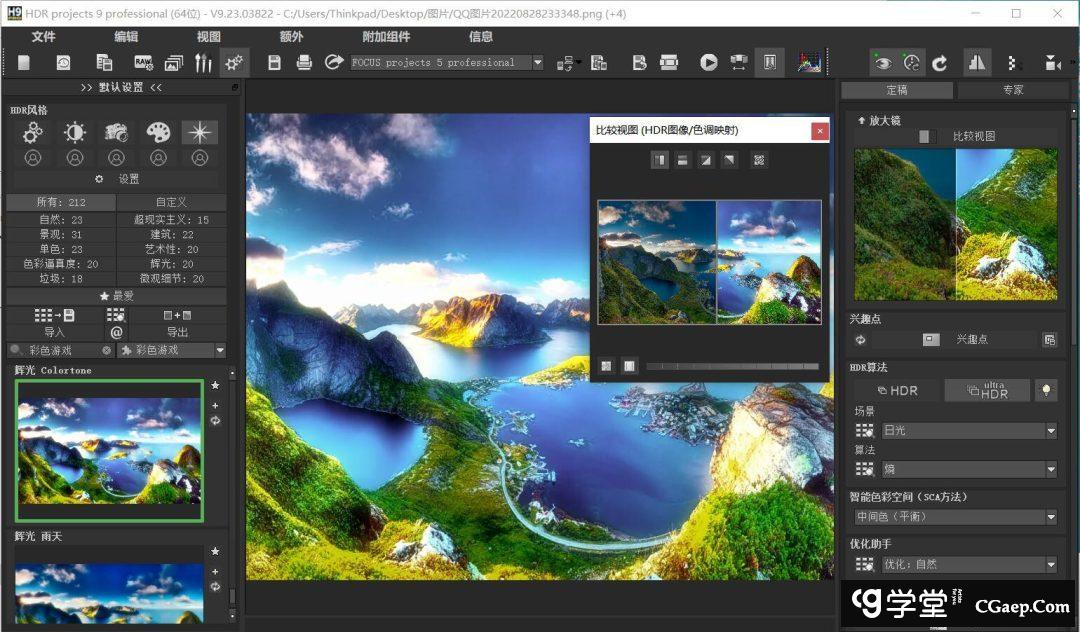Click the slider in the comparison view window
1080x632 pixels.
click(x=732, y=366)
